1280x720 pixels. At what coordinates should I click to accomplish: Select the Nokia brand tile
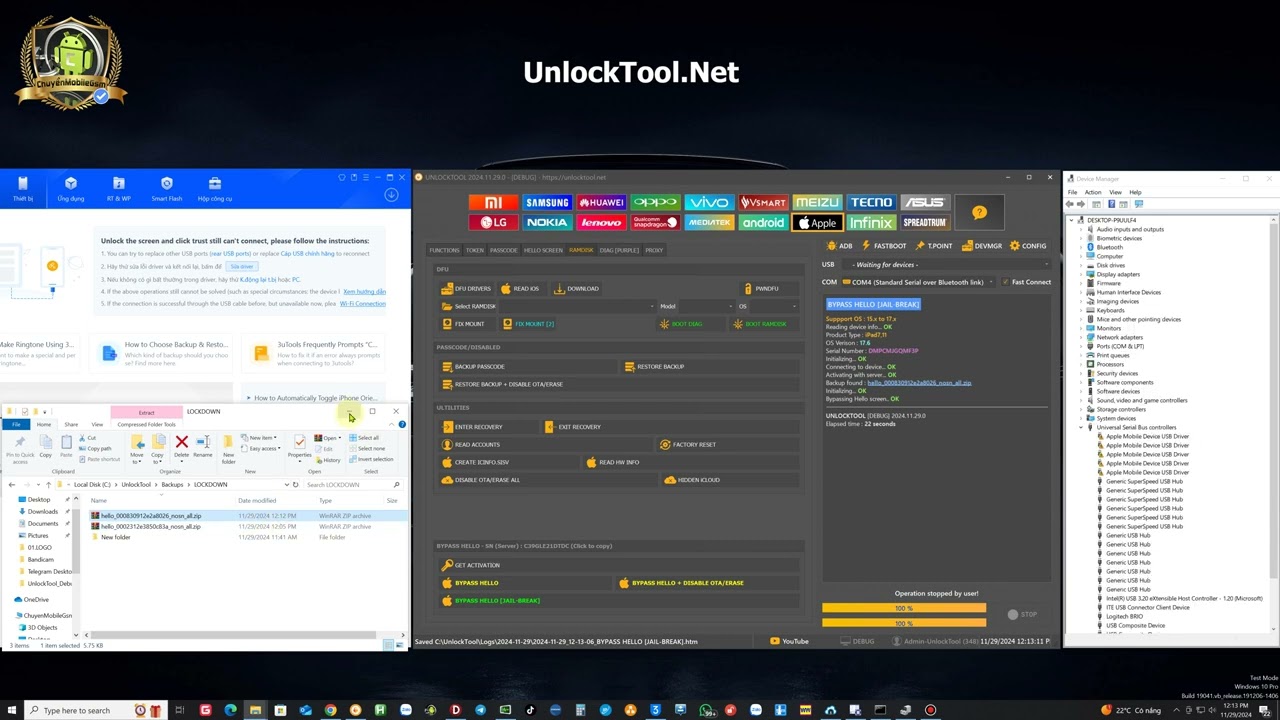(547, 223)
